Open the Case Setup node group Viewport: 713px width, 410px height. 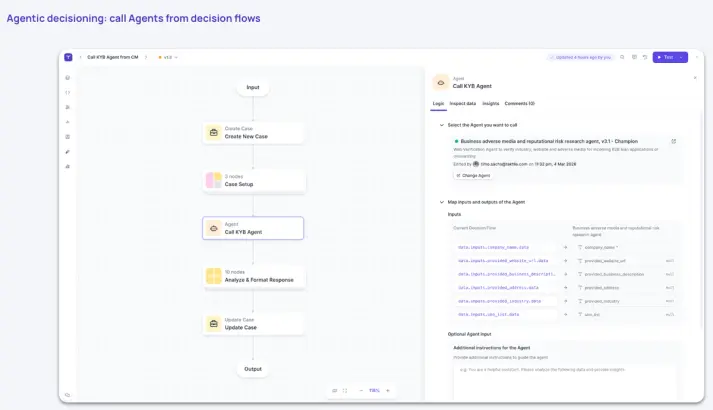click(253, 180)
